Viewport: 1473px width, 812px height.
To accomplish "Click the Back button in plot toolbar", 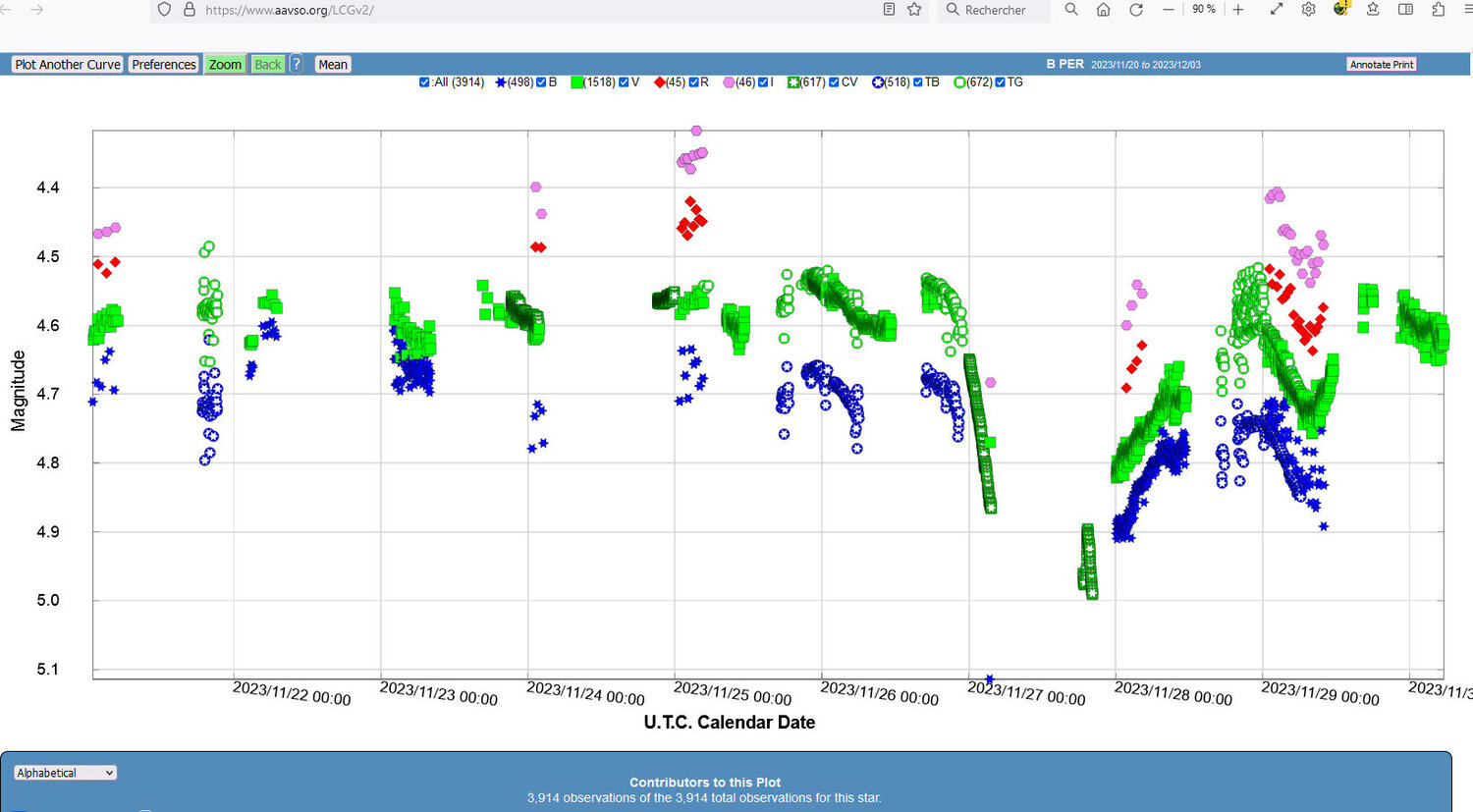I will coord(268,65).
